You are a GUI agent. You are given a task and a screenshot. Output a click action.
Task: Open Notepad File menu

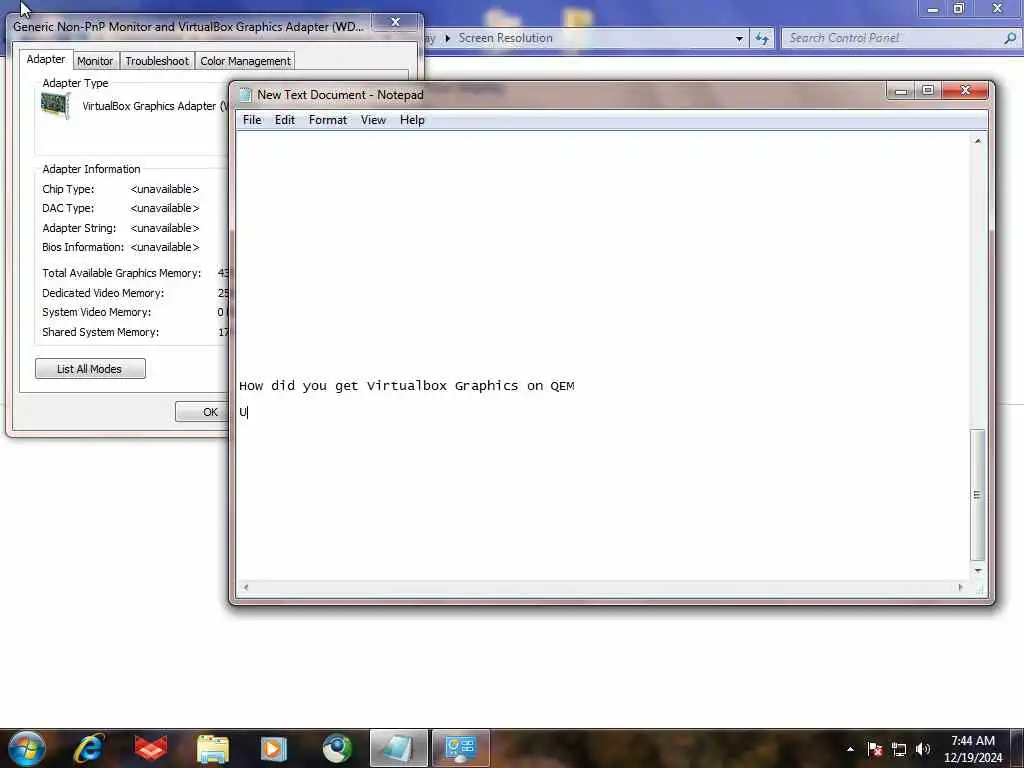click(251, 120)
